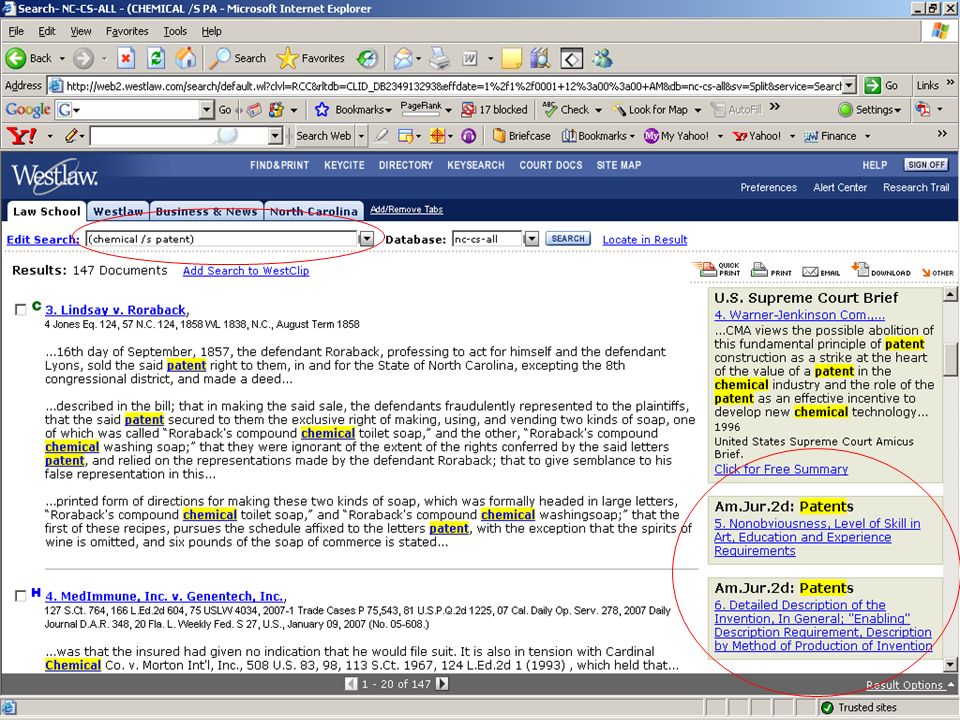The width and height of the screenshot is (960, 720).
Task: Click the Messenger people icon in the toolbar
Action: pos(602,59)
